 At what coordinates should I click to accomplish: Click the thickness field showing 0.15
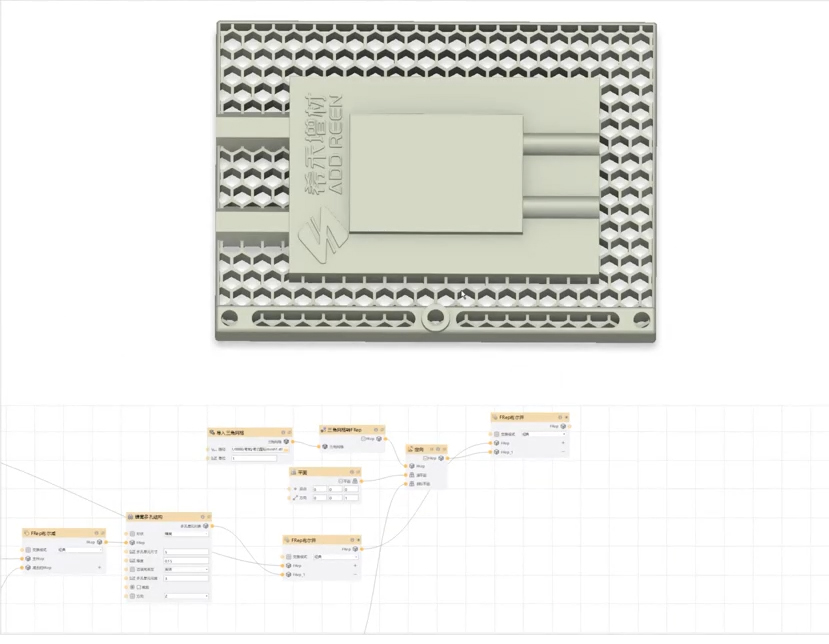(x=186, y=560)
